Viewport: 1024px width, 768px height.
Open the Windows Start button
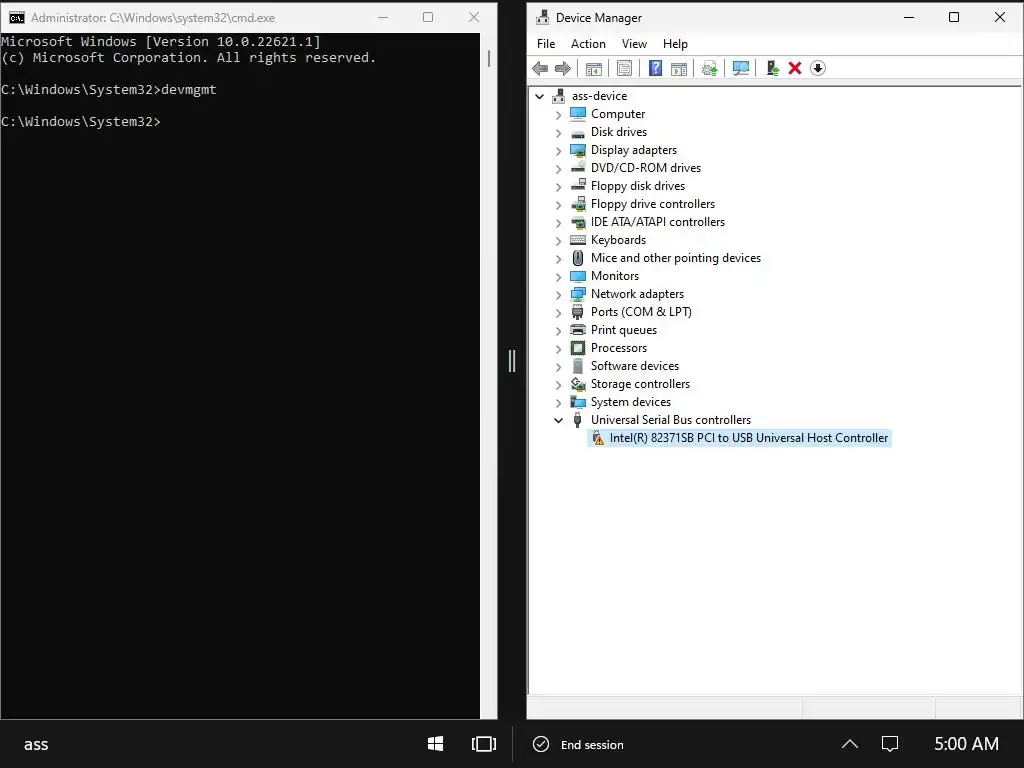click(x=436, y=744)
